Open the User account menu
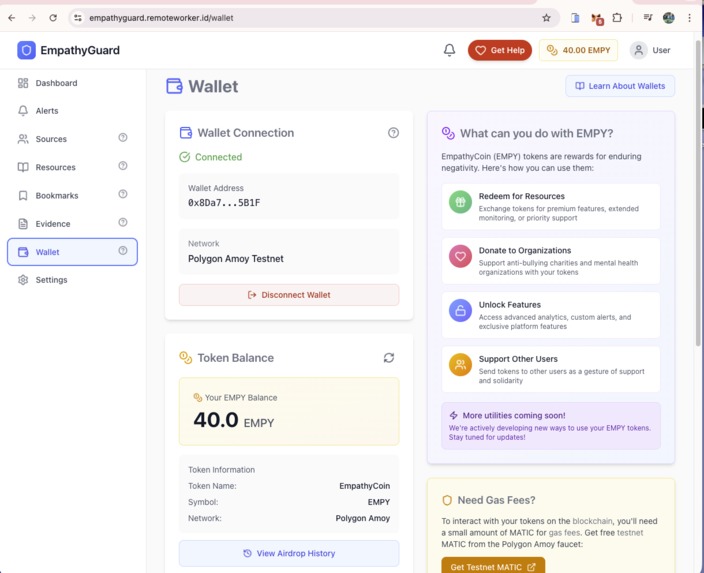Image resolution: width=704 pixels, height=573 pixels. click(650, 50)
